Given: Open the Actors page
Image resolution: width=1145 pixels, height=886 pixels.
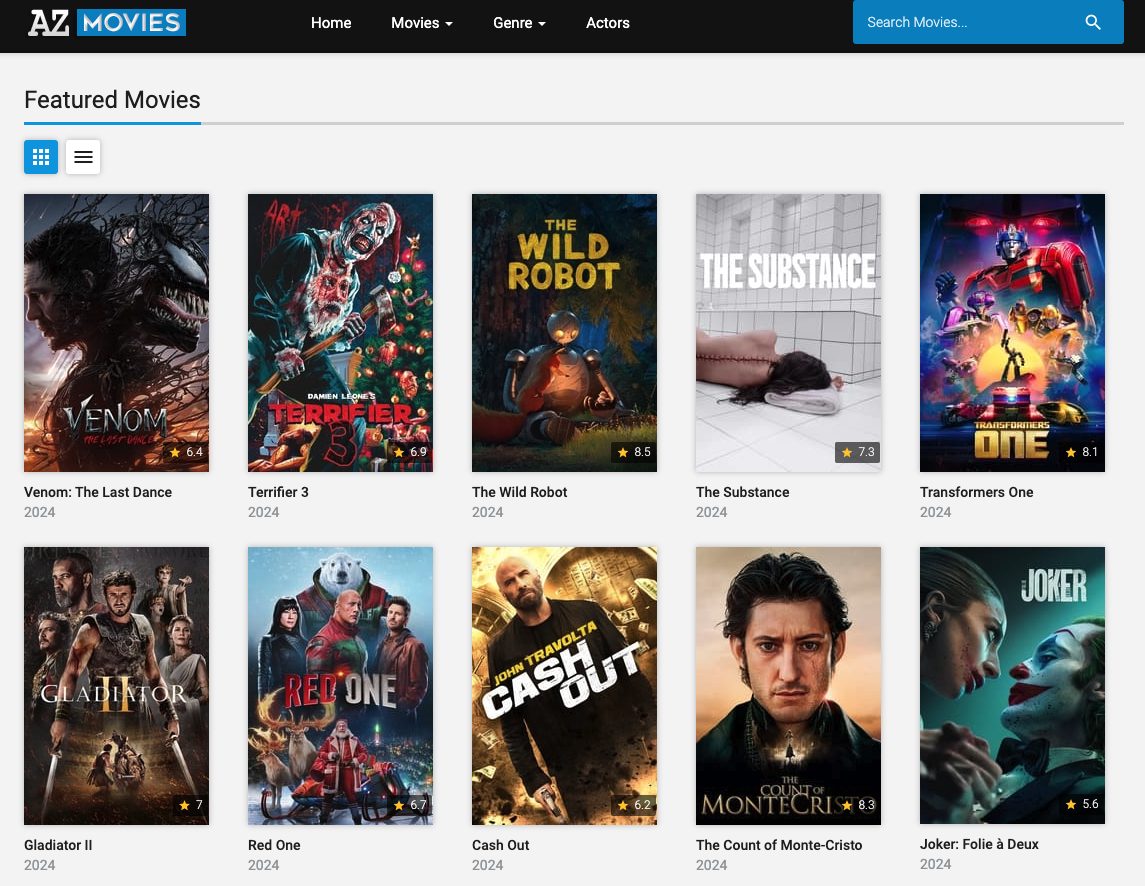Looking at the screenshot, I should pos(607,23).
